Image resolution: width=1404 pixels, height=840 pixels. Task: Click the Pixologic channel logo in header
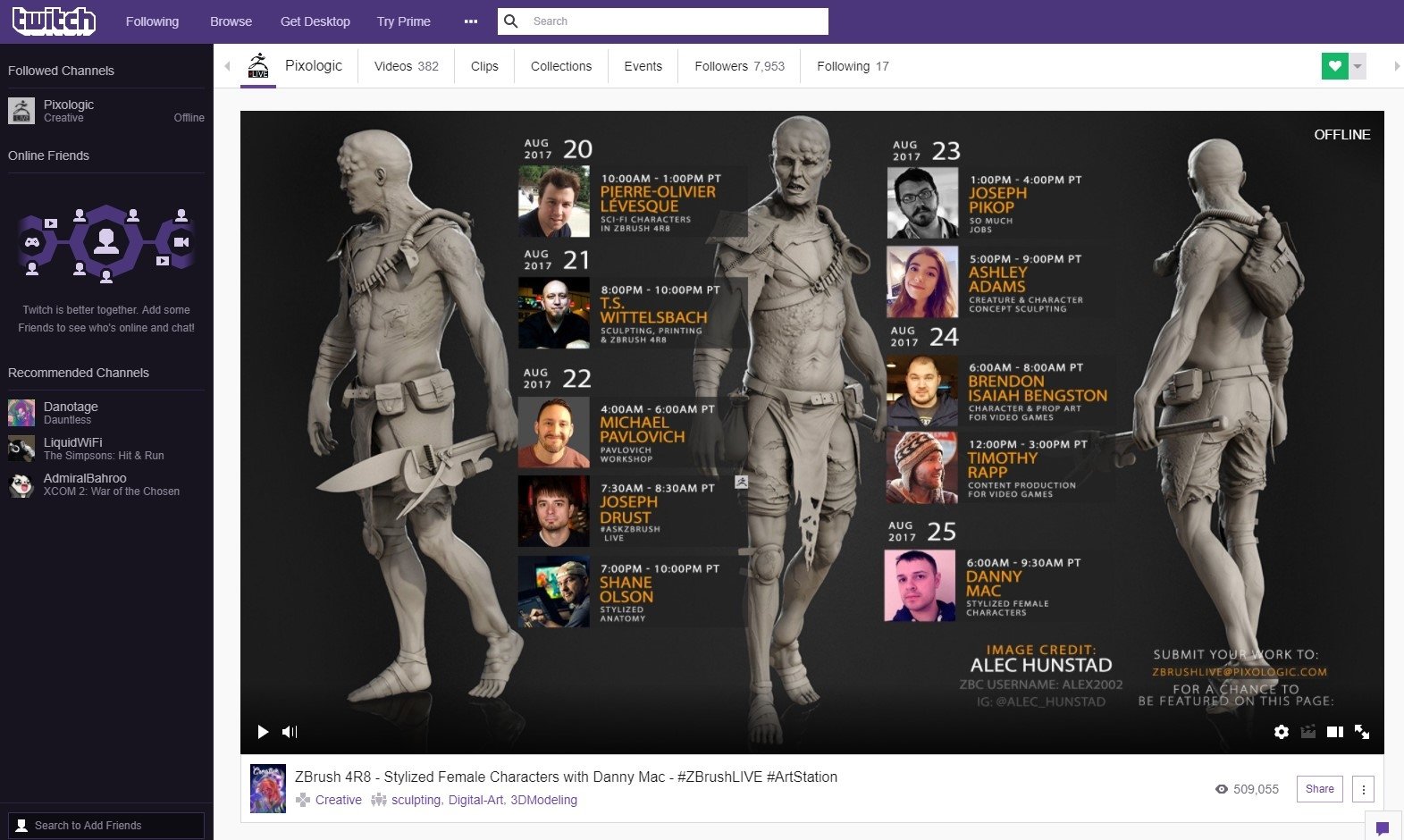258,65
